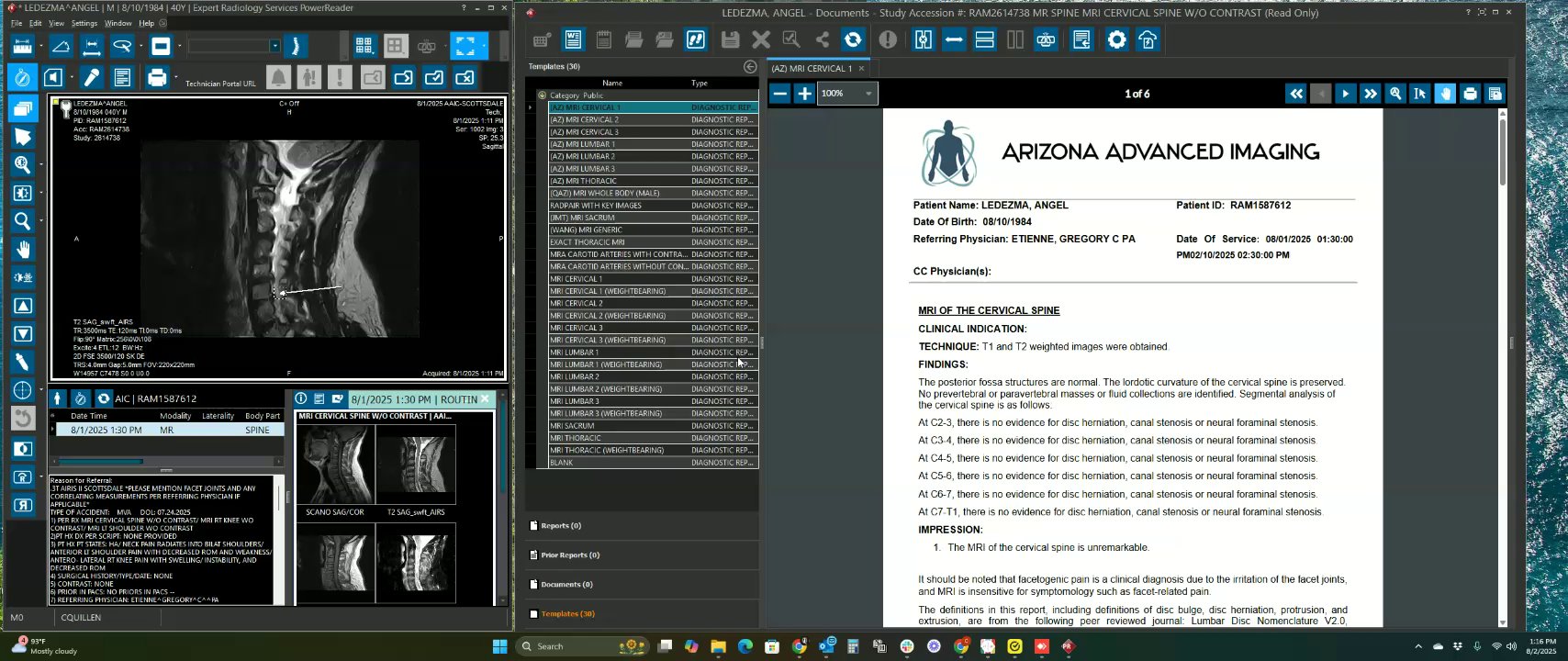
Task: Collapse the Templates panel with back arrow
Action: pyautogui.click(x=750, y=66)
